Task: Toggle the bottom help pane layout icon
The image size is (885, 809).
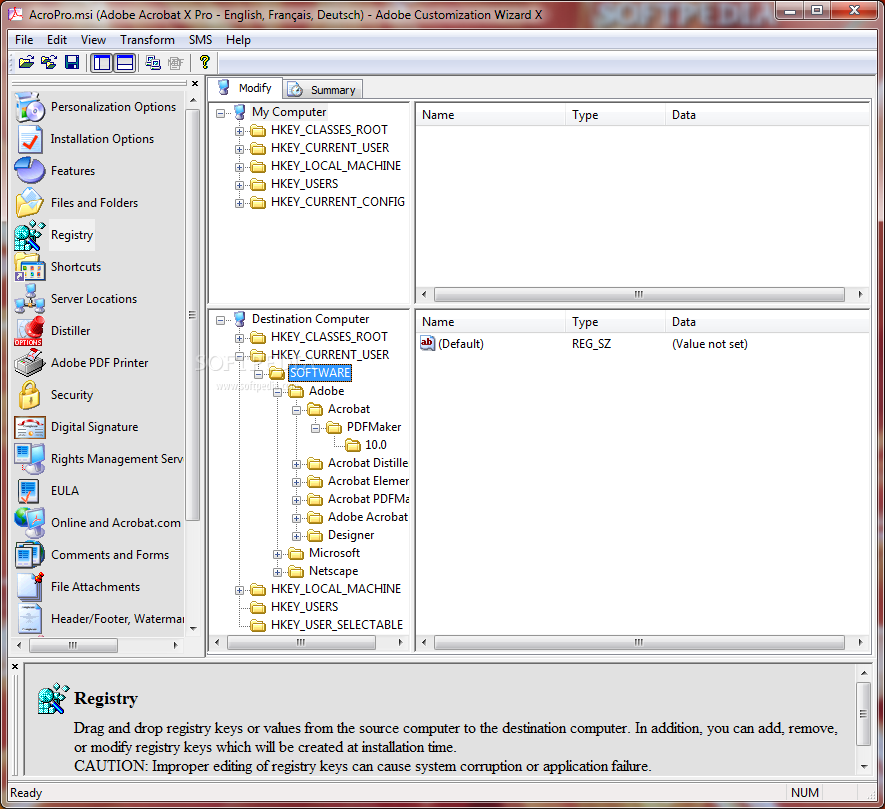Action: pyautogui.click(x=125, y=62)
